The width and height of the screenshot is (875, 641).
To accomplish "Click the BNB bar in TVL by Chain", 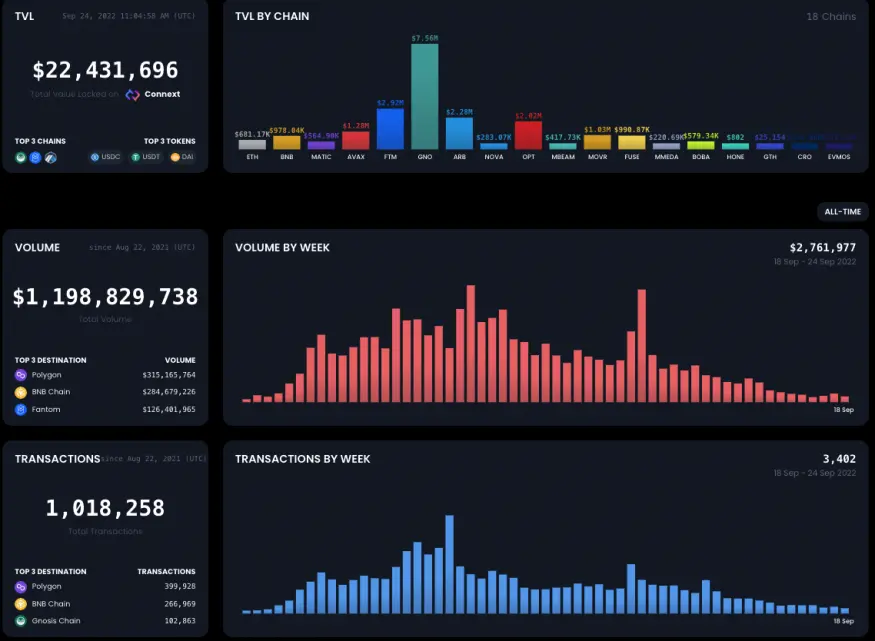I will [287, 143].
